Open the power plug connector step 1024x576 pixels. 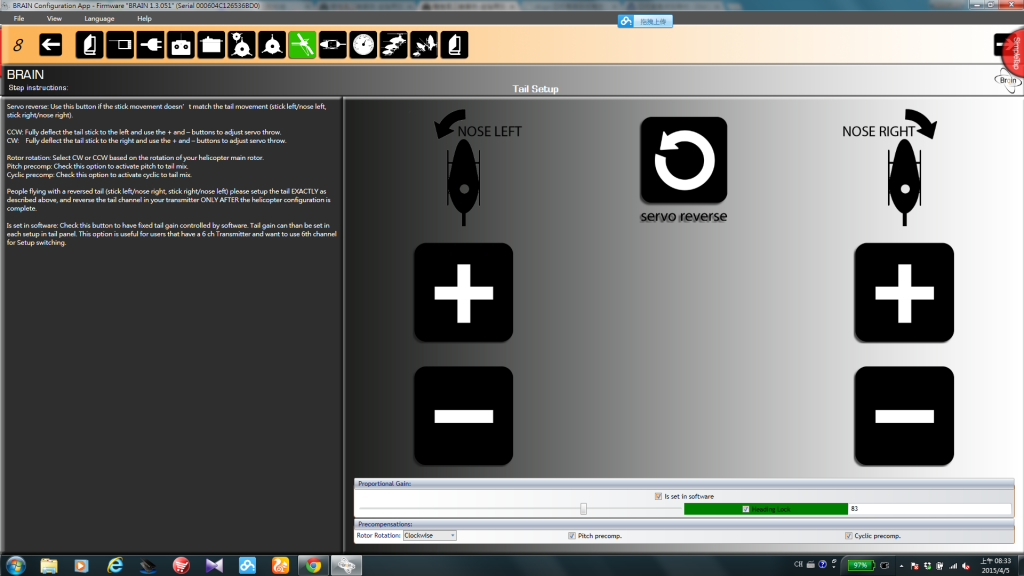(x=150, y=45)
